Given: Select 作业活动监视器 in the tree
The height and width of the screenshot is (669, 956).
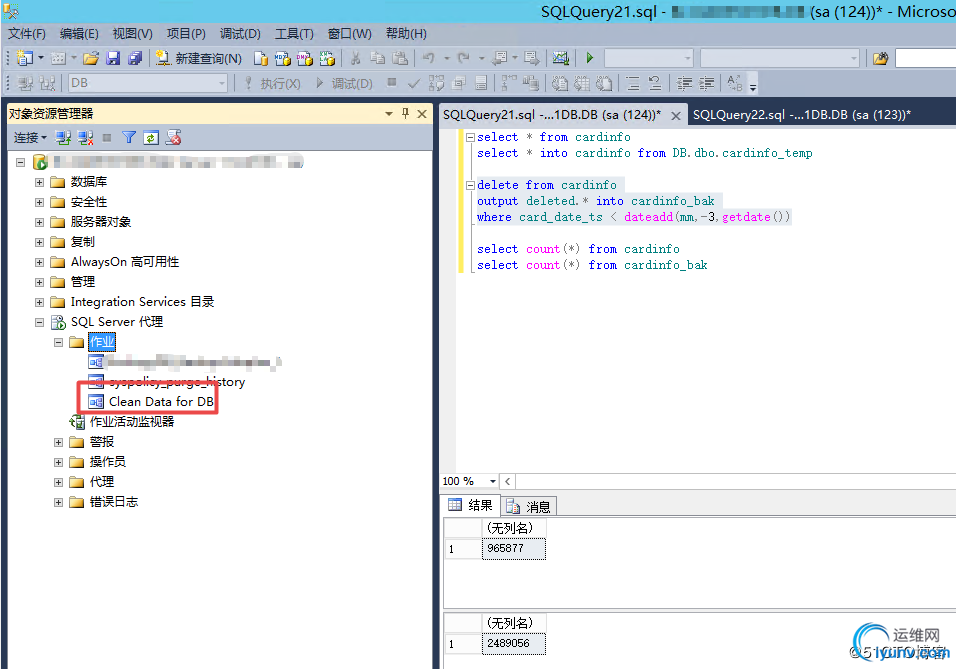Looking at the screenshot, I should [x=132, y=421].
